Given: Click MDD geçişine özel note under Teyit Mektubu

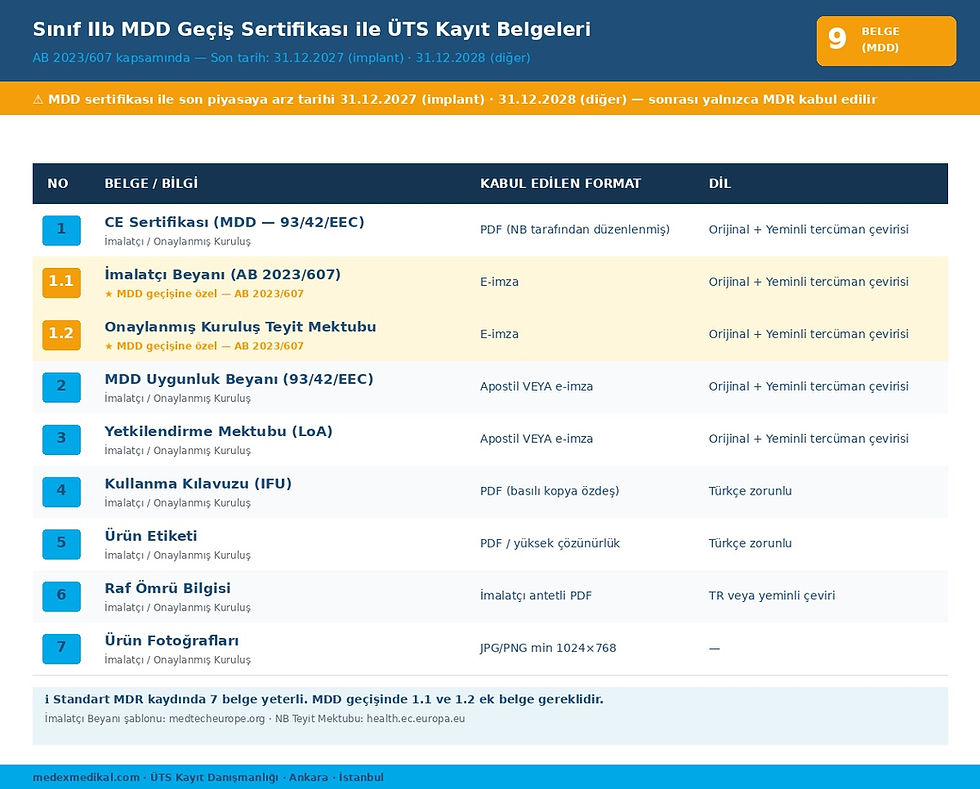Looking at the screenshot, I should [x=204, y=346].
